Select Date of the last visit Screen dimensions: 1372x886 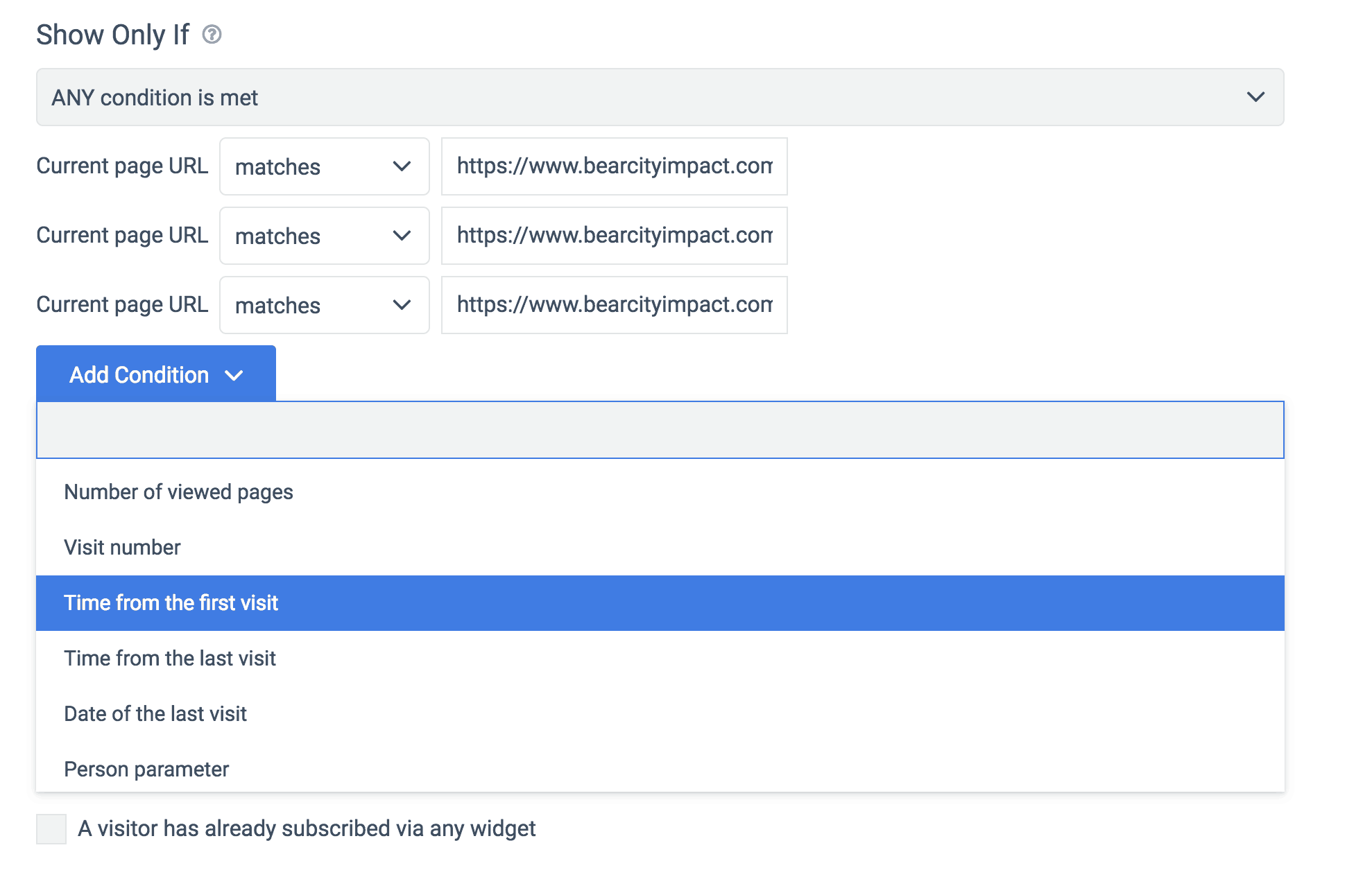coord(155,714)
